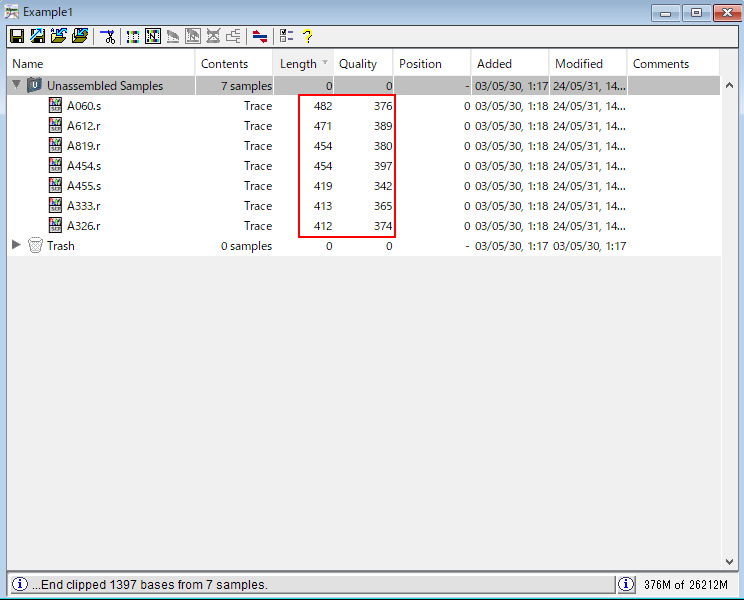
Task: Click the trace icon beside A819.r
Action: pos(56,145)
